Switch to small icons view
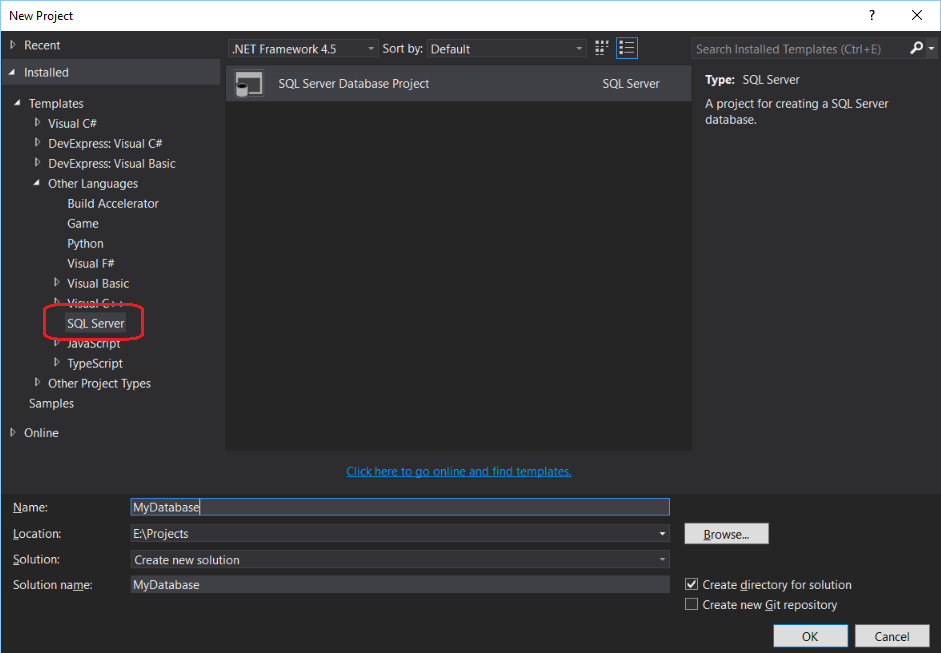This screenshot has height=653, width=941. [602, 48]
